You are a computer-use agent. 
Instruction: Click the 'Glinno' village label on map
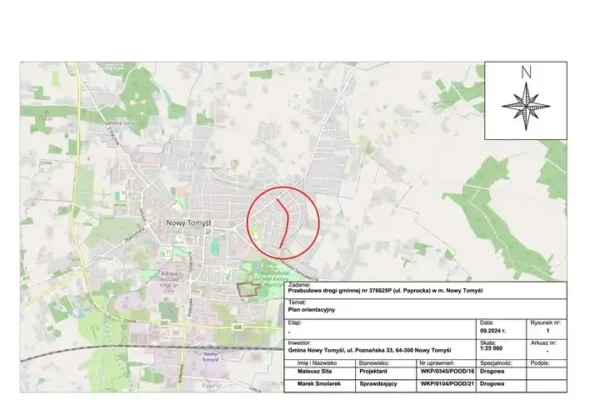104,258
